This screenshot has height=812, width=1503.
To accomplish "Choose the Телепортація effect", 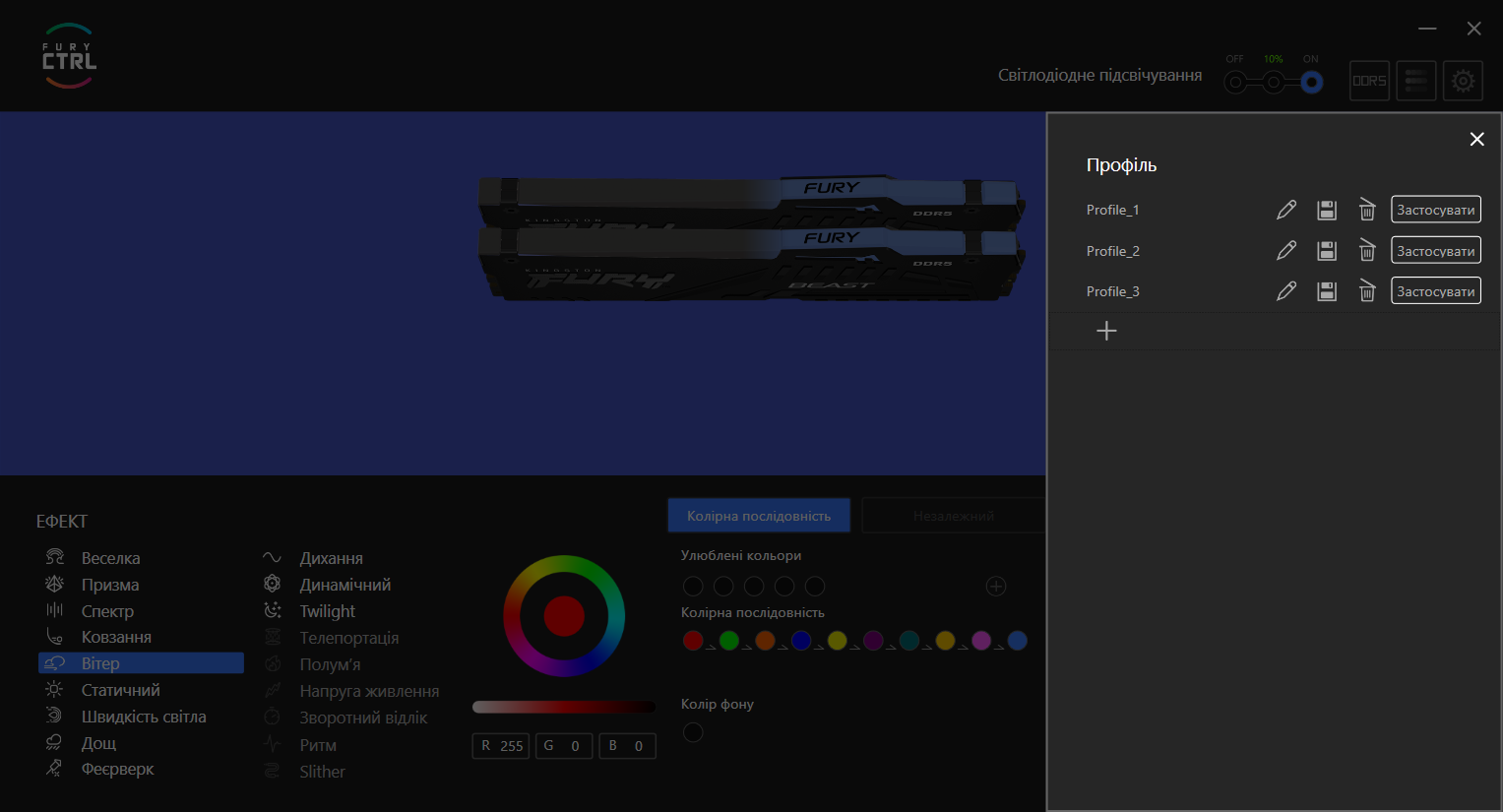I will point(349,638).
